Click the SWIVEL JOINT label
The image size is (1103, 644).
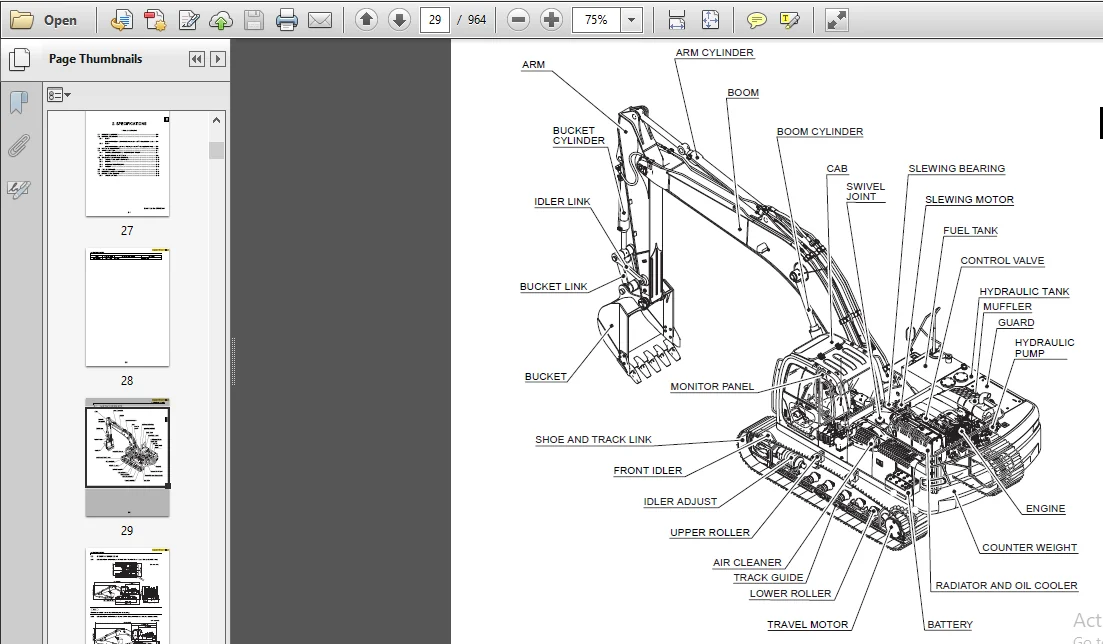pos(865,191)
